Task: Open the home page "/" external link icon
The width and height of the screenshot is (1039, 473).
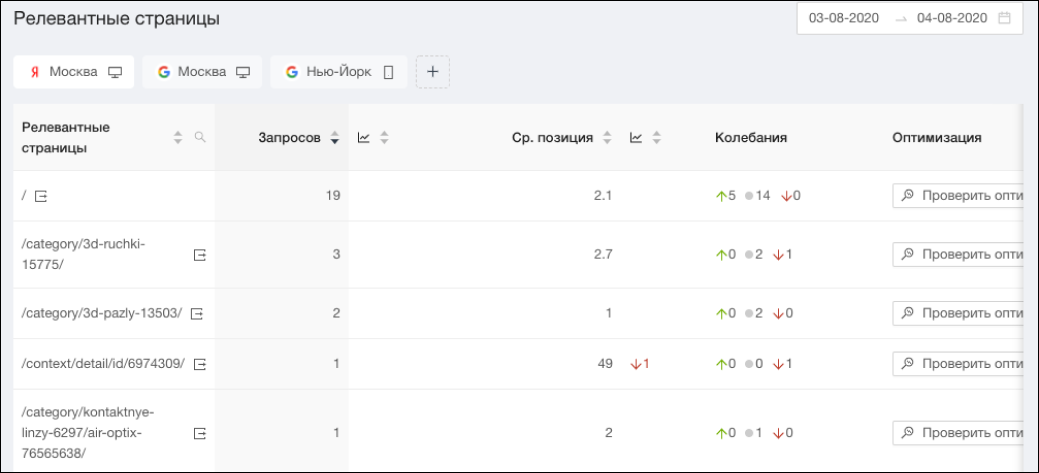Action: coord(41,196)
